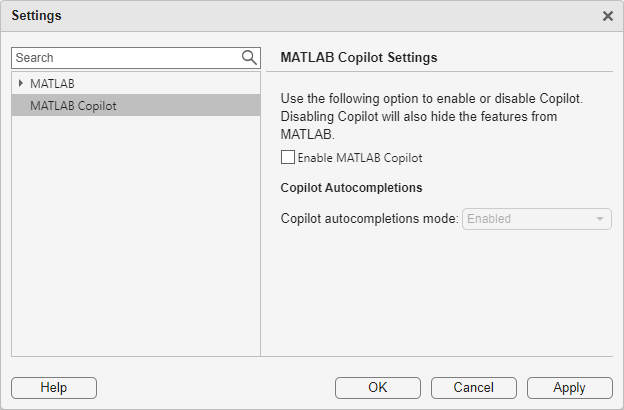The height and width of the screenshot is (410, 624).
Task: Click the Settings title bar text
Action: click(36, 16)
